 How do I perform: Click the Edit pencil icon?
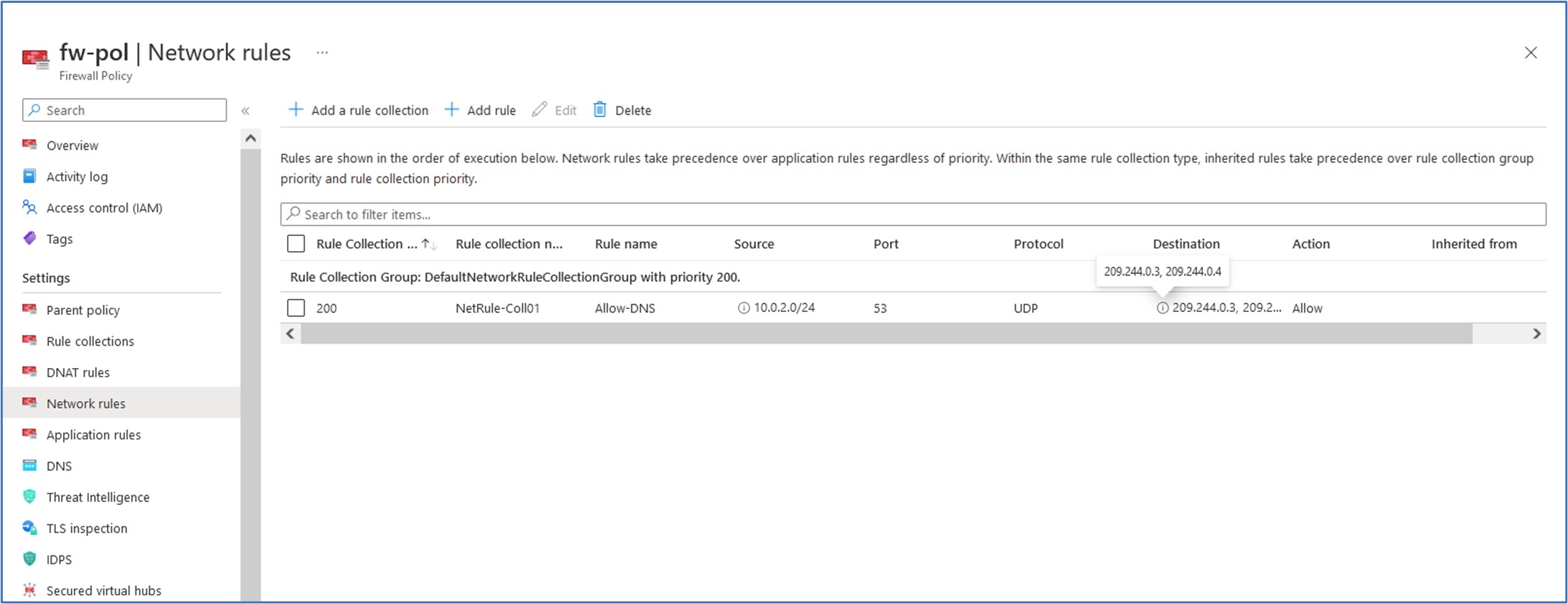point(539,110)
